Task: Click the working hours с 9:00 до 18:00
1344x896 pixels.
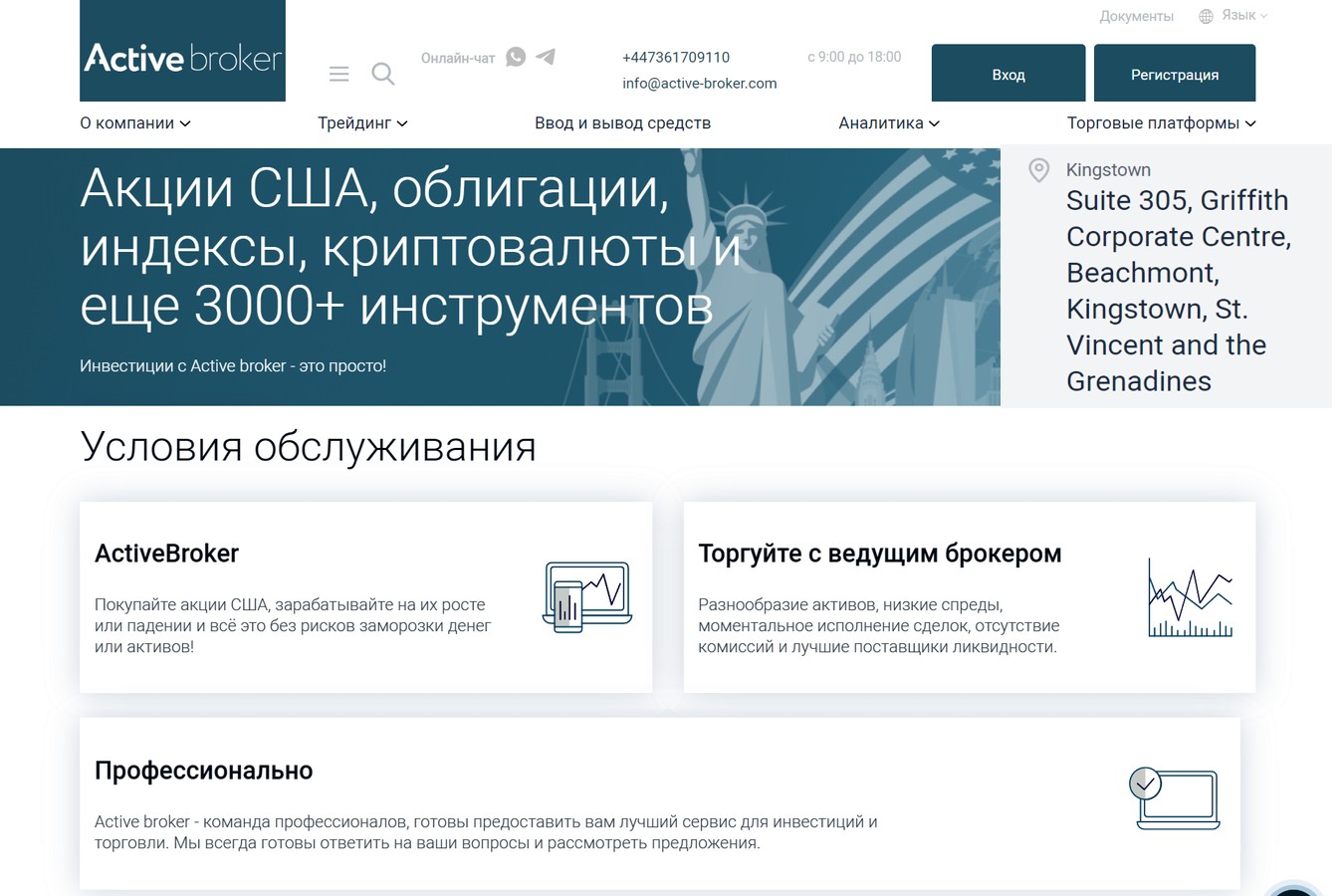Action: tap(854, 57)
